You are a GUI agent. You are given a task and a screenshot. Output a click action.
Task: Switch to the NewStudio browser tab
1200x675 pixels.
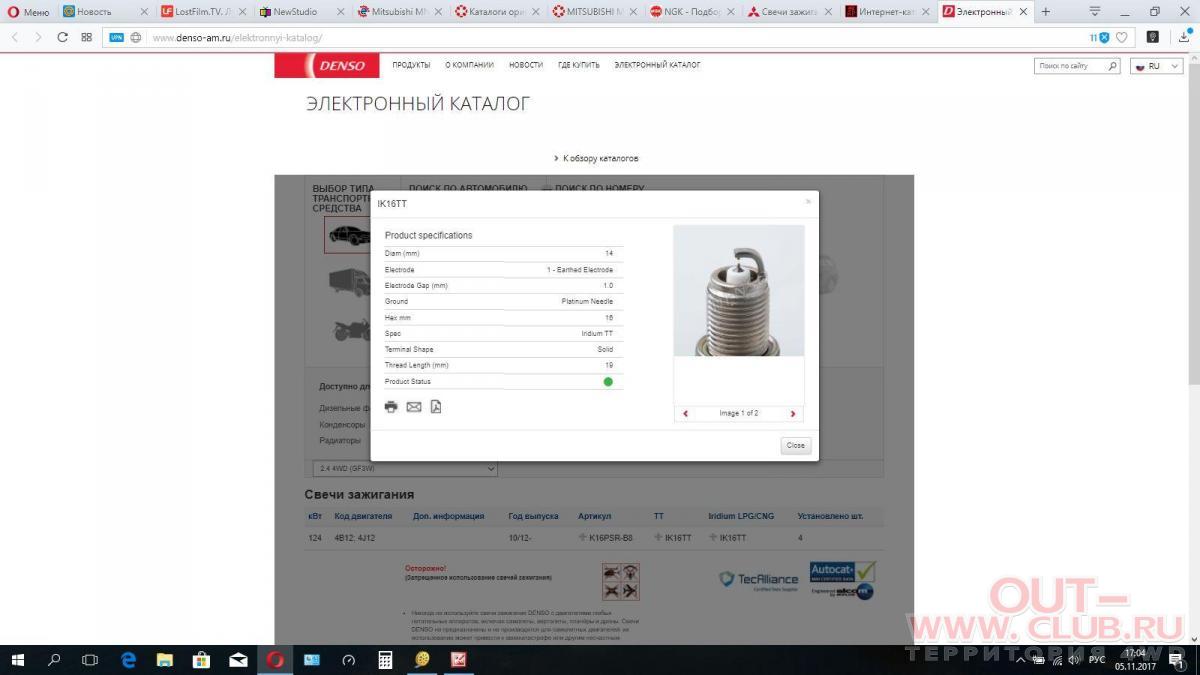coord(301,12)
